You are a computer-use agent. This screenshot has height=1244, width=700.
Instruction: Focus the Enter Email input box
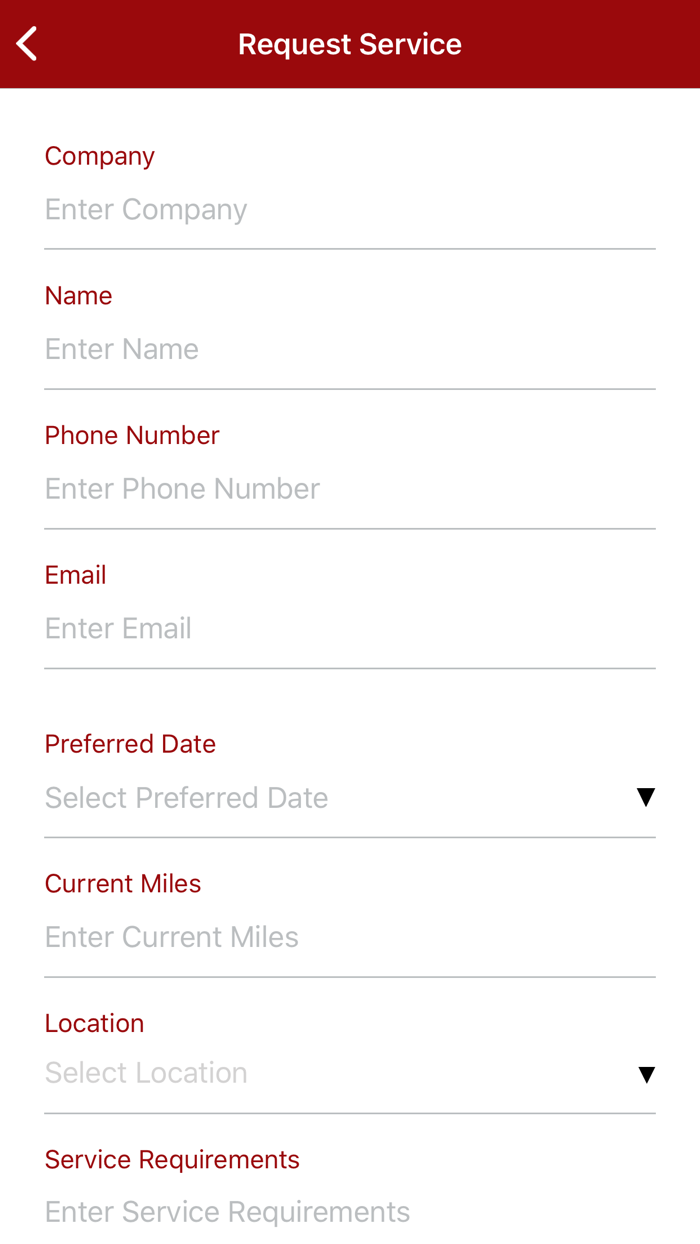350,629
